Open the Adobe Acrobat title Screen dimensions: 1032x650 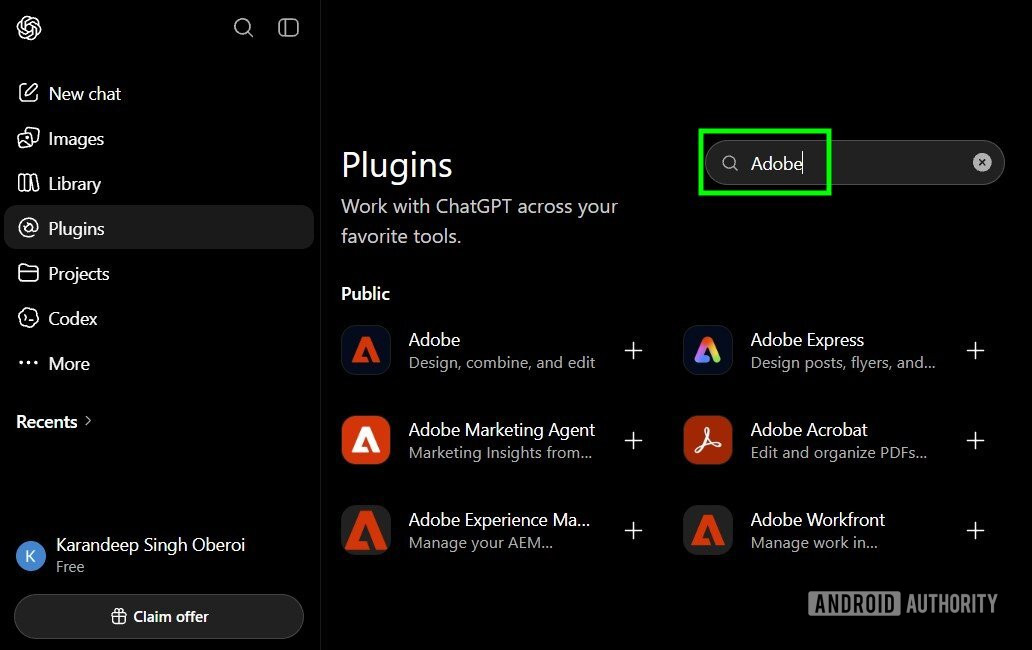coord(809,430)
